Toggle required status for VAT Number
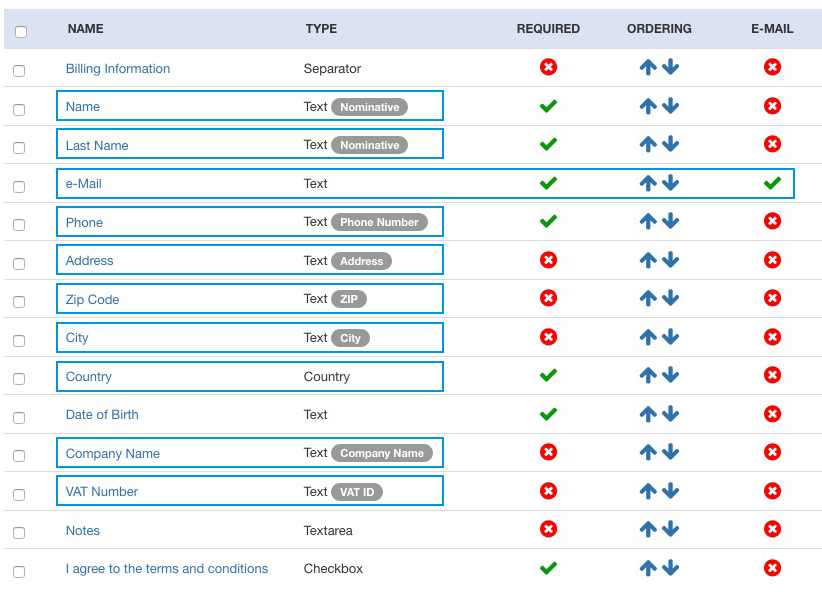 pos(548,491)
